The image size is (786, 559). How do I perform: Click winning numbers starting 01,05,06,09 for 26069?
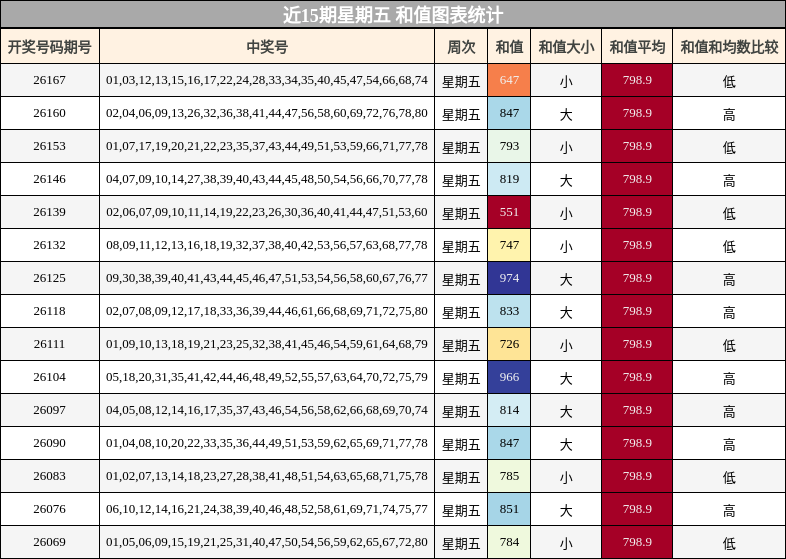(x=267, y=542)
